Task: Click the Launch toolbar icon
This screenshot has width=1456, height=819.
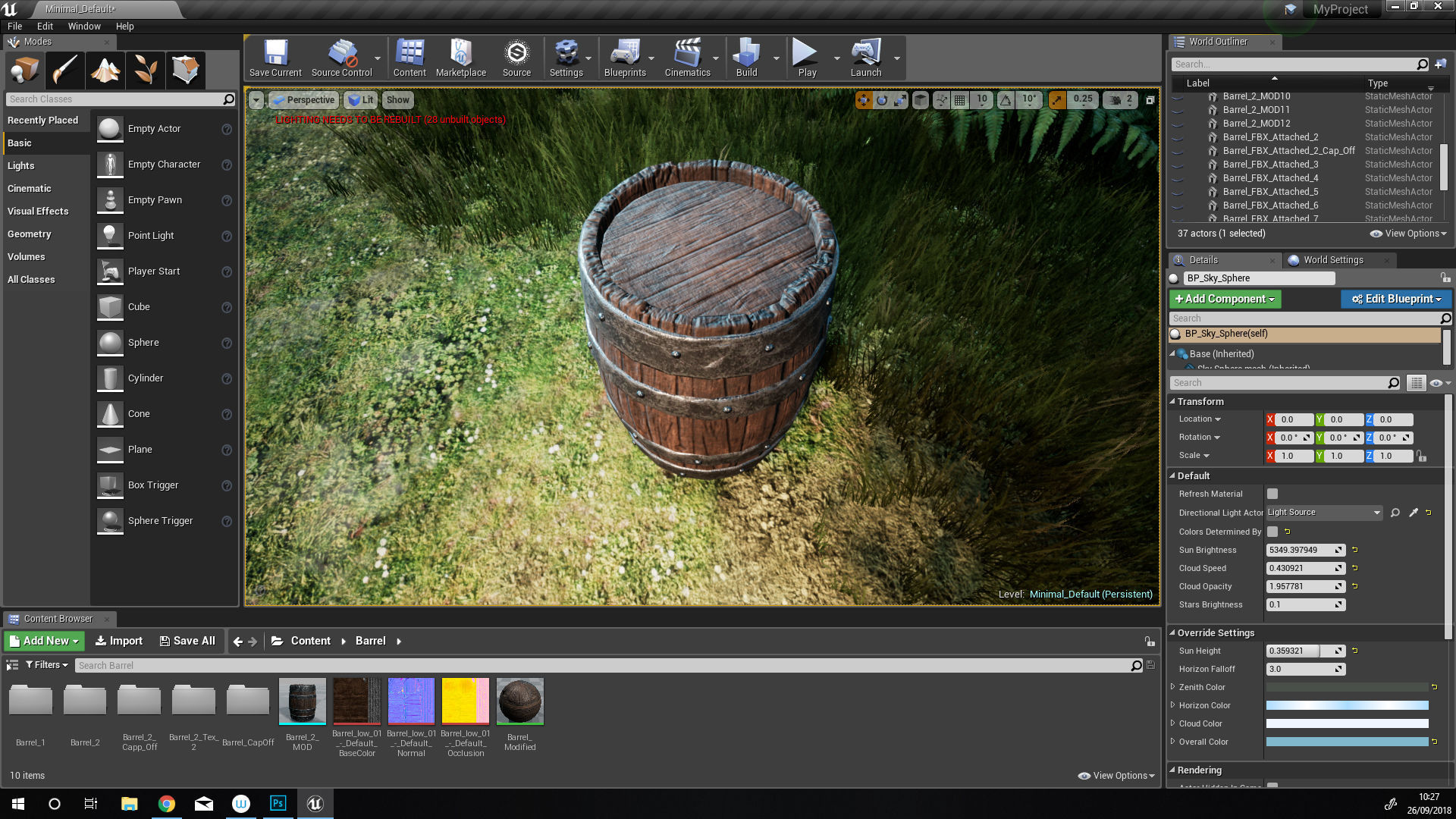Action: point(866,58)
